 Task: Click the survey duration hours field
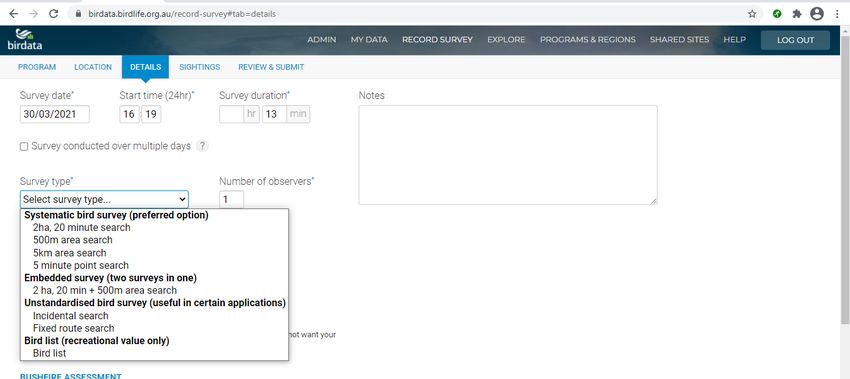[231, 114]
